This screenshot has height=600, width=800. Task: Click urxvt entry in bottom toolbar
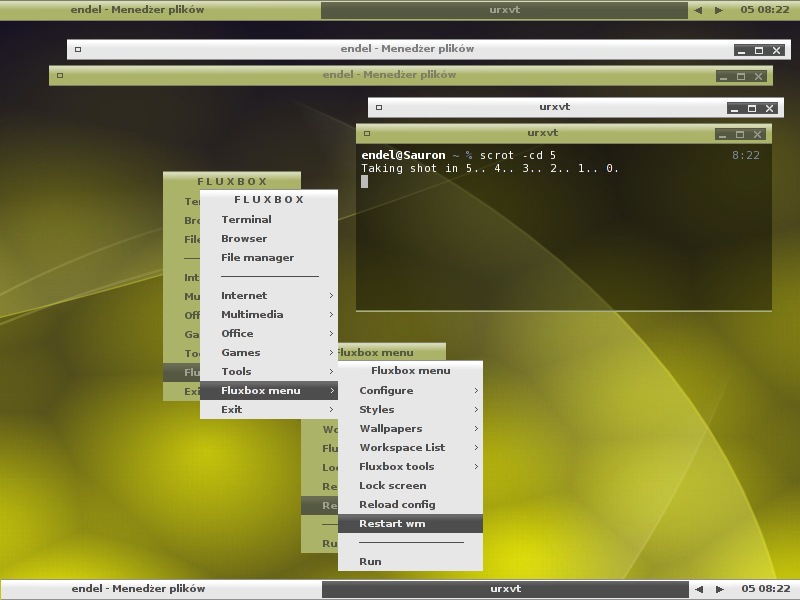tap(505, 589)
